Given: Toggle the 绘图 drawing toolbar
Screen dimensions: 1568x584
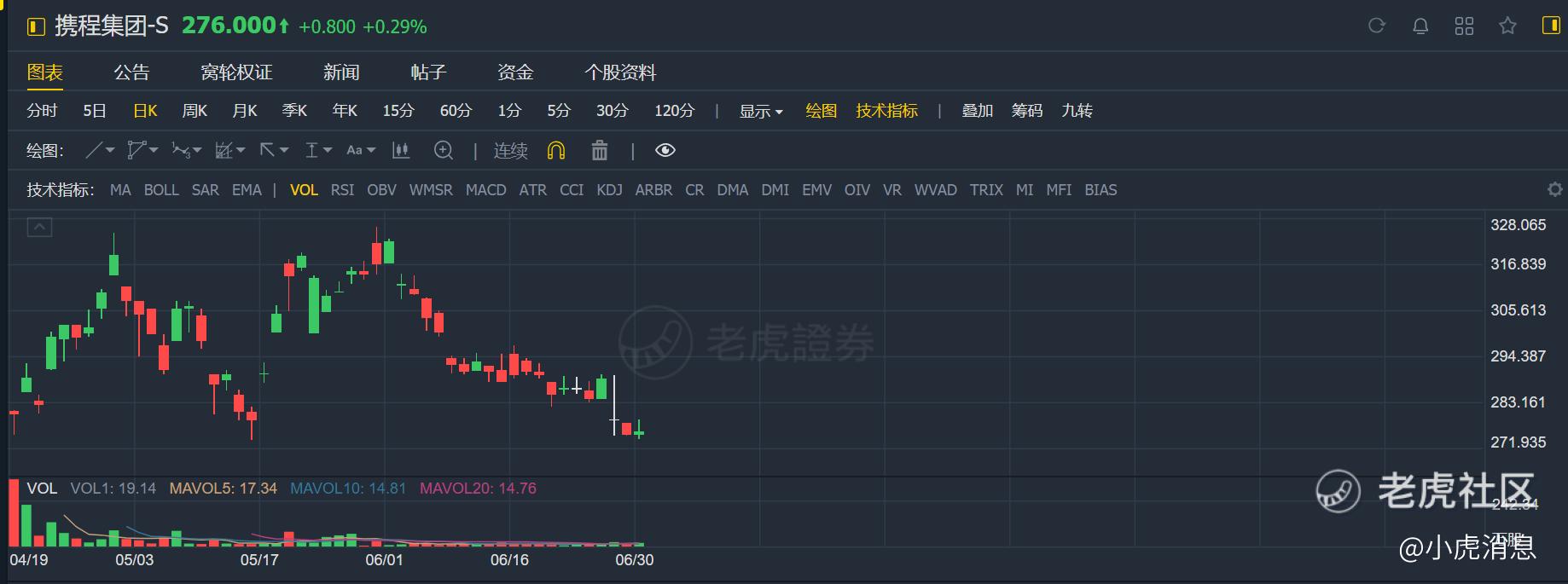Looking at the screenshot, I should (822, 111).
